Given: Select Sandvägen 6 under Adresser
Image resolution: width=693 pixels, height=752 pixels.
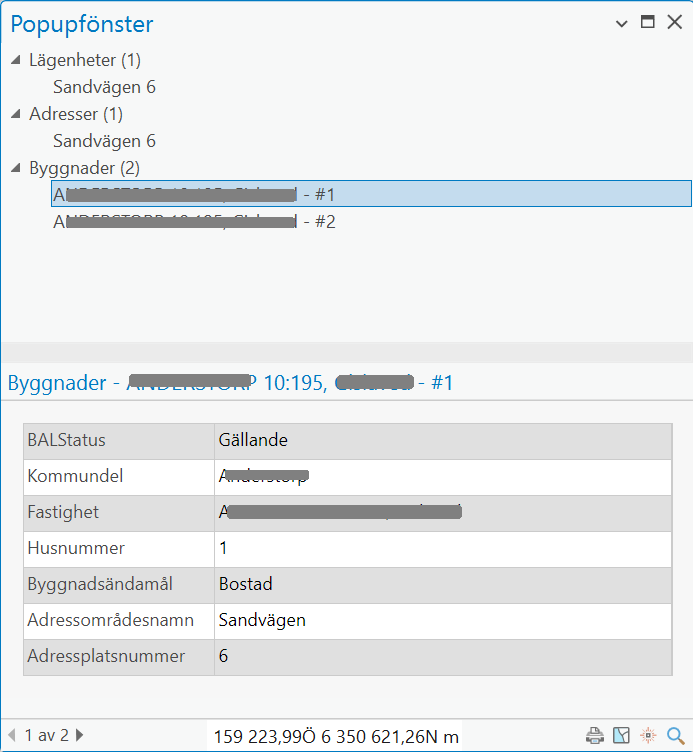Looking at the screenshot, I should tap(104, 141).
